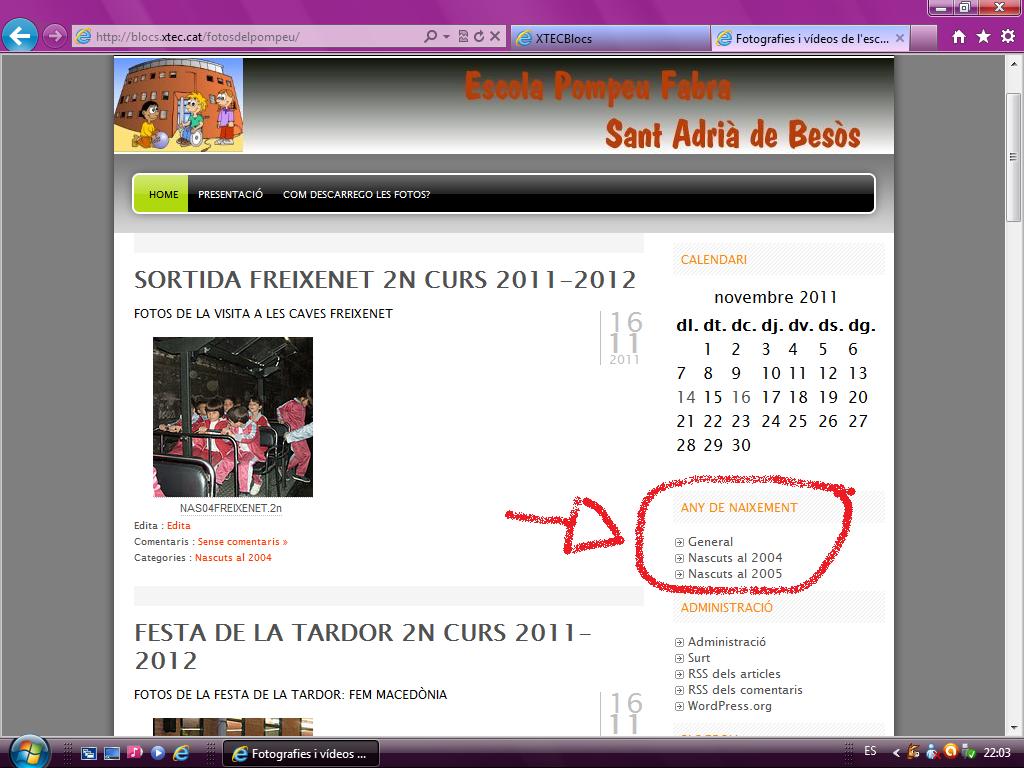
Task: Open the Tools gear icon
Action: 1007,37
